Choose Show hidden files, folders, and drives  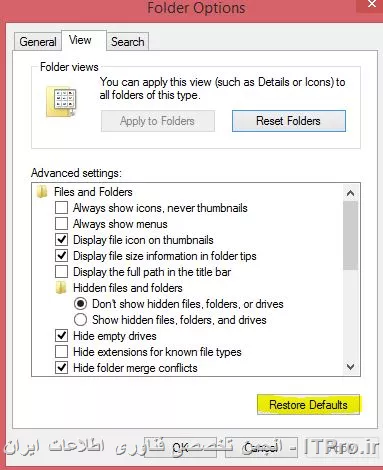80,320
